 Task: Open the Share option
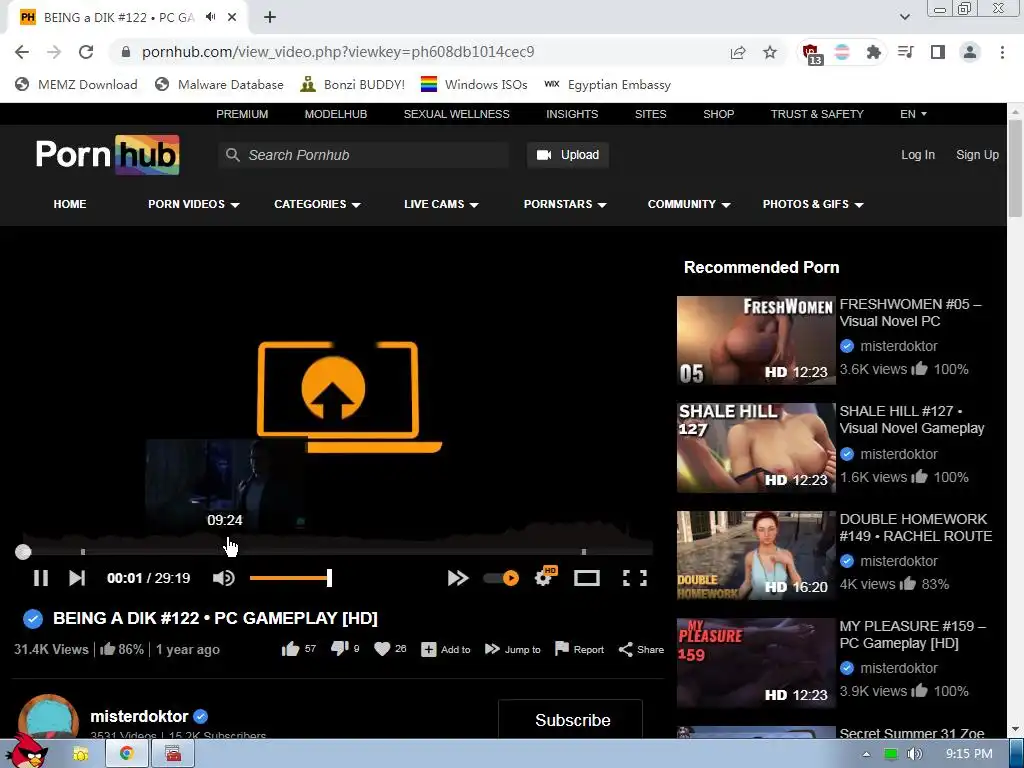[641, 649]
